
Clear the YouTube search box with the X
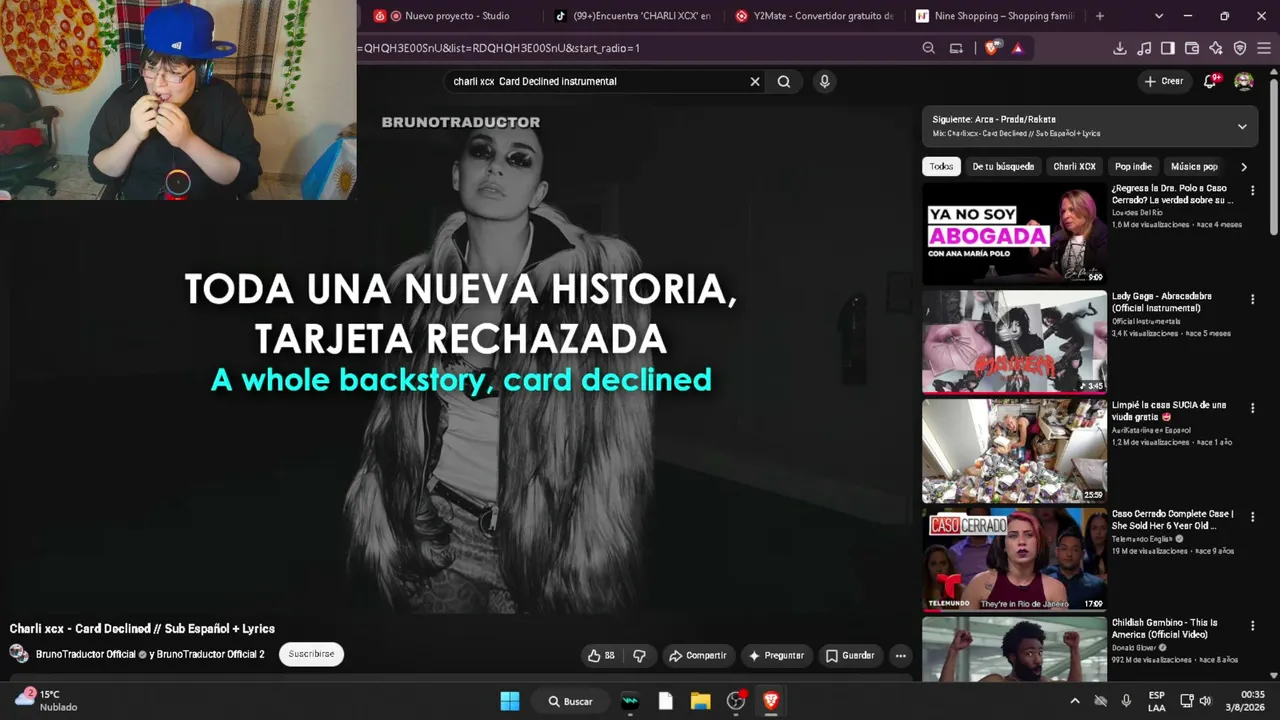[x=755, y=82]
